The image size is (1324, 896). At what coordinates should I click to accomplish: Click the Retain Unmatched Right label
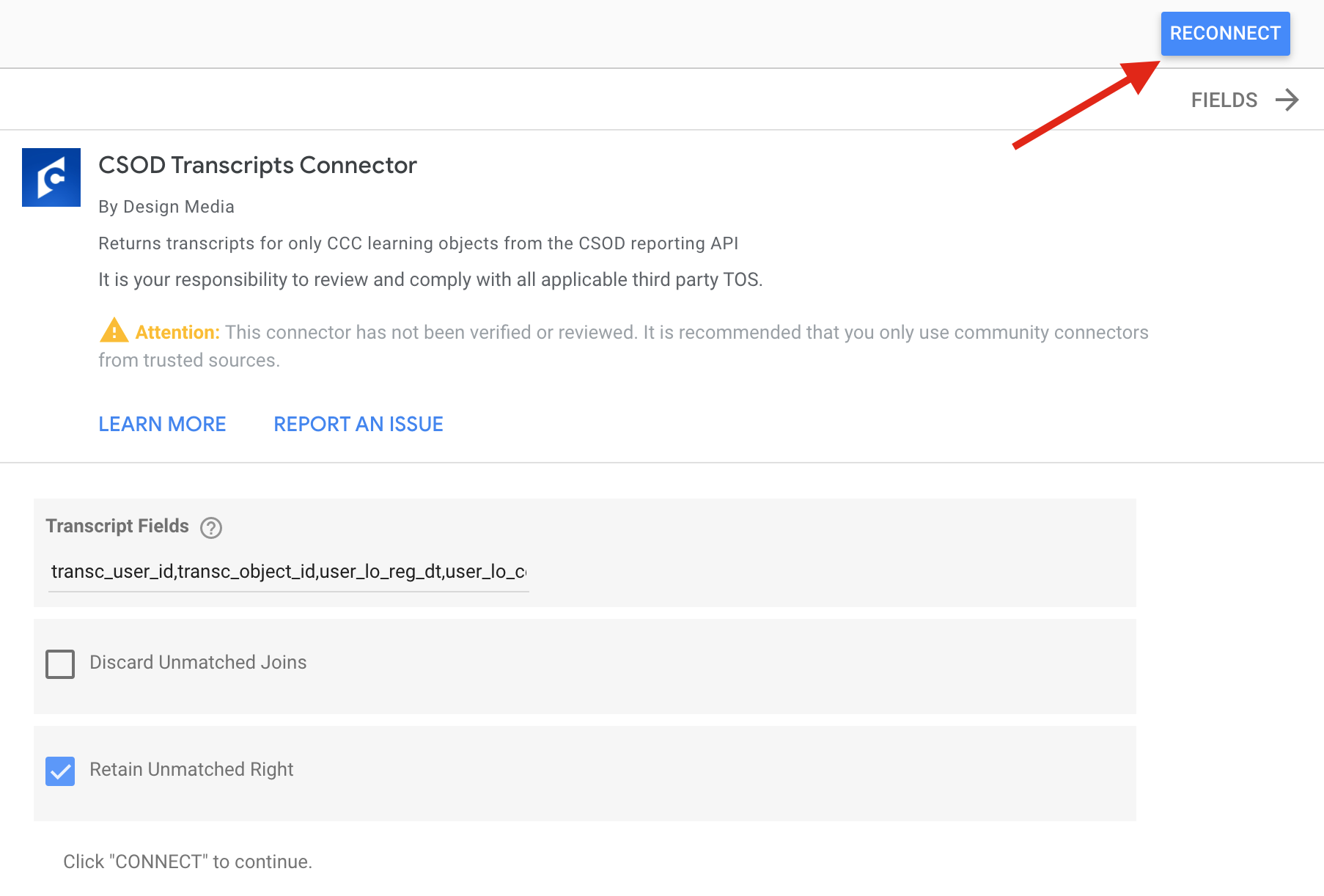coord(191,769)
